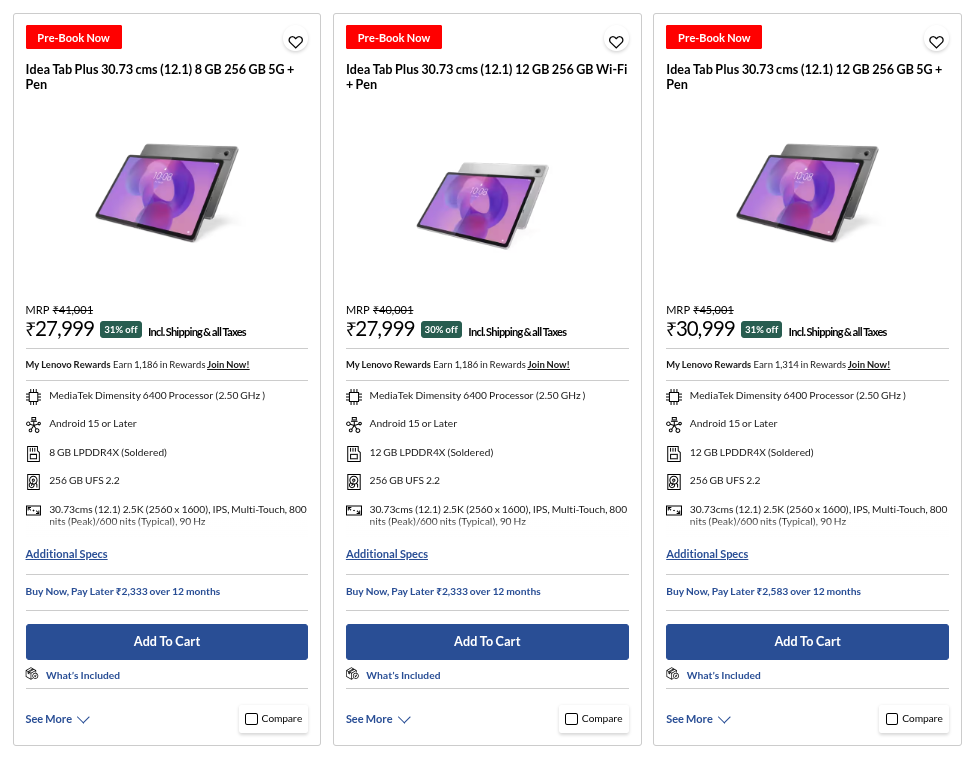The width and height of the screenshot is (977, 760).
Task: Click Join Now! rewards link on third card
Action: tap(869, 365)
